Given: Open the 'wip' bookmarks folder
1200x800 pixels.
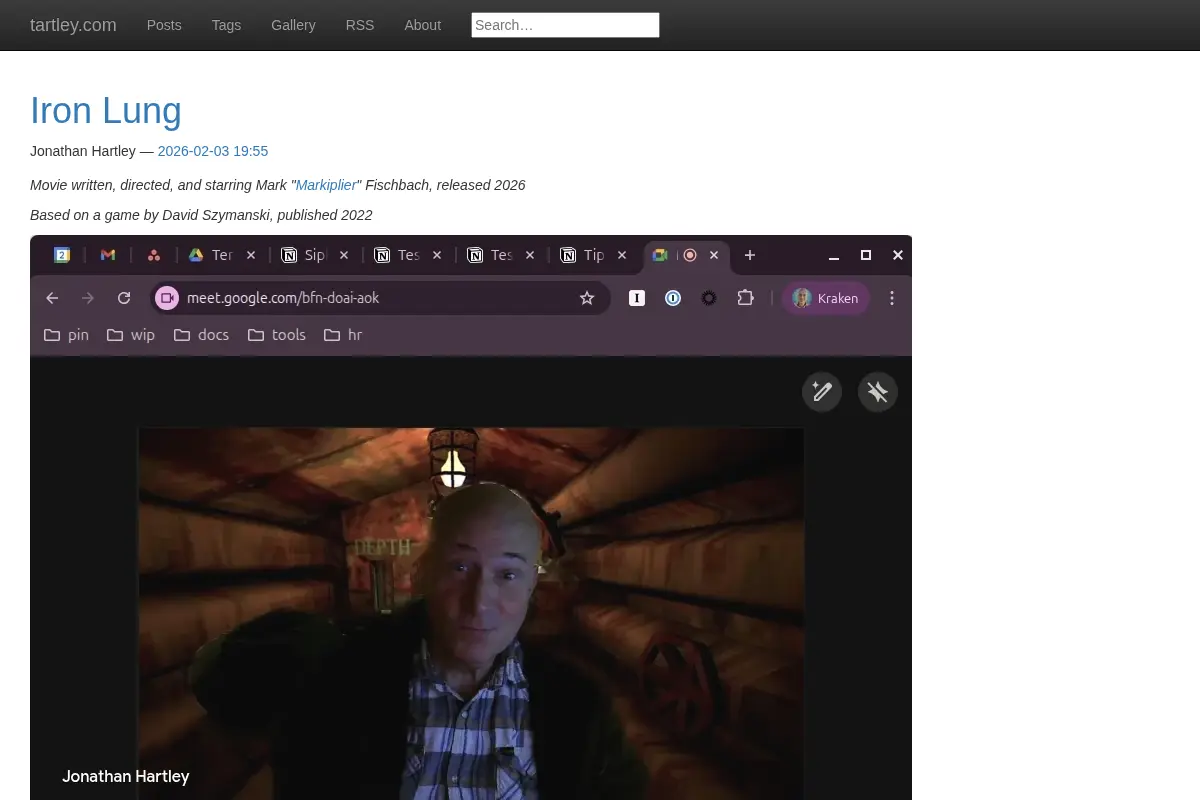Looking at the screenshot, I should [x=131, y=335].
